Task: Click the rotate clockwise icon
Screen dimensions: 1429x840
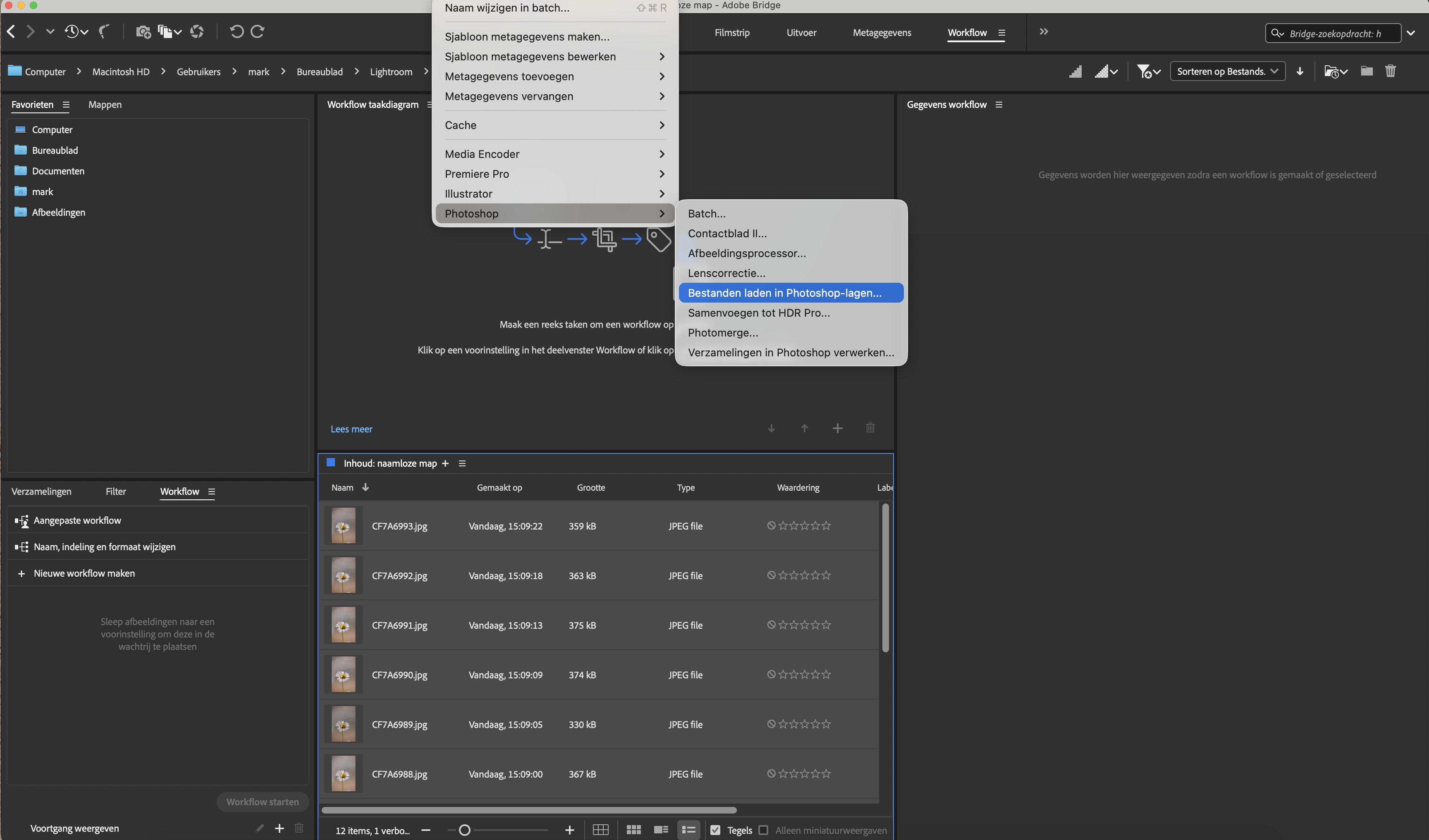Action: pos(258,32)
